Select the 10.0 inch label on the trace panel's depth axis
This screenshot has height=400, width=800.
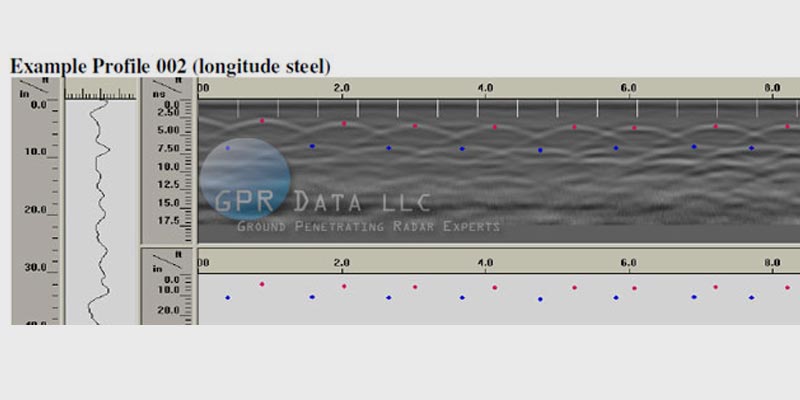pos(36,152)
